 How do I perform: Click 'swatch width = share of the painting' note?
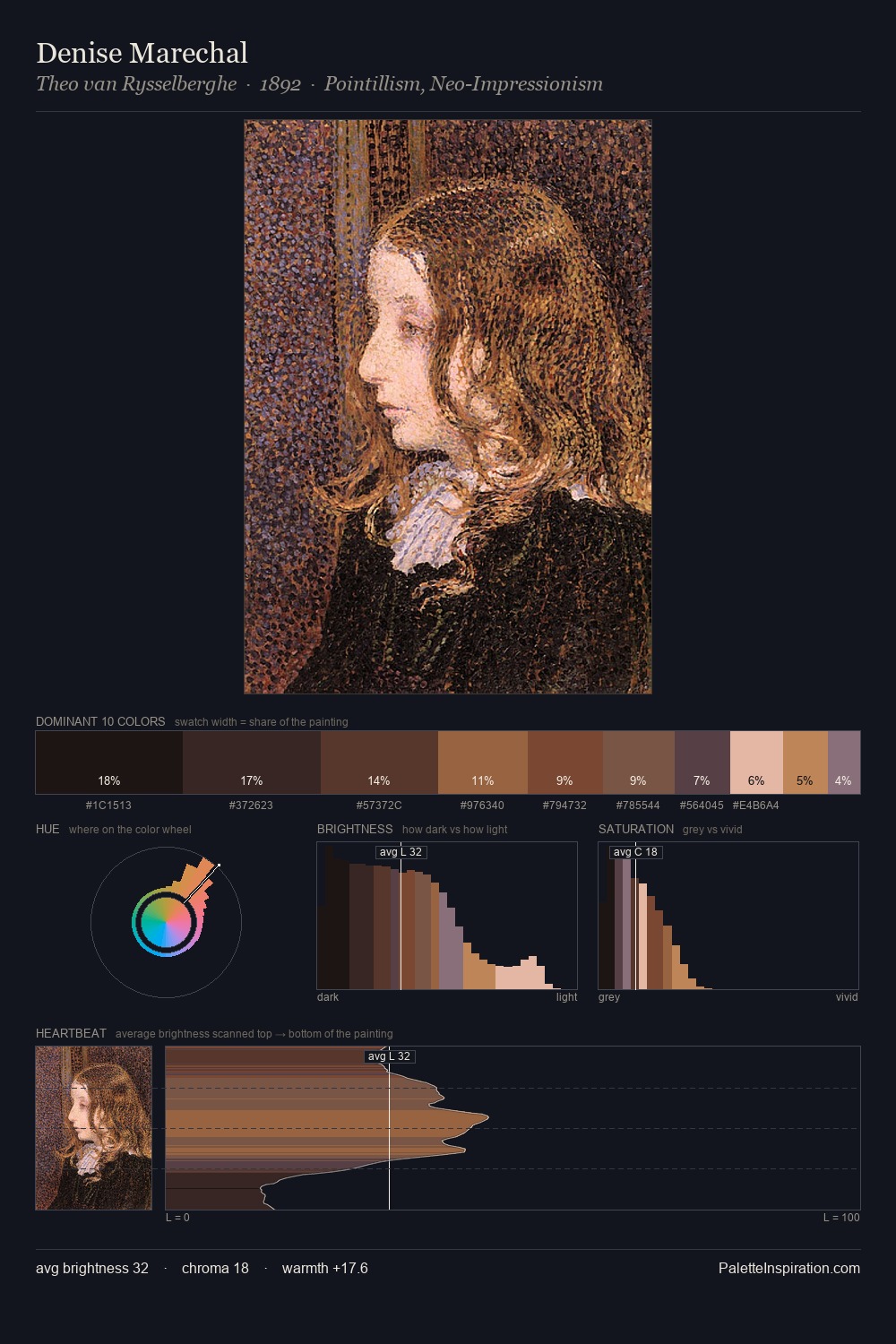point(262,722)
